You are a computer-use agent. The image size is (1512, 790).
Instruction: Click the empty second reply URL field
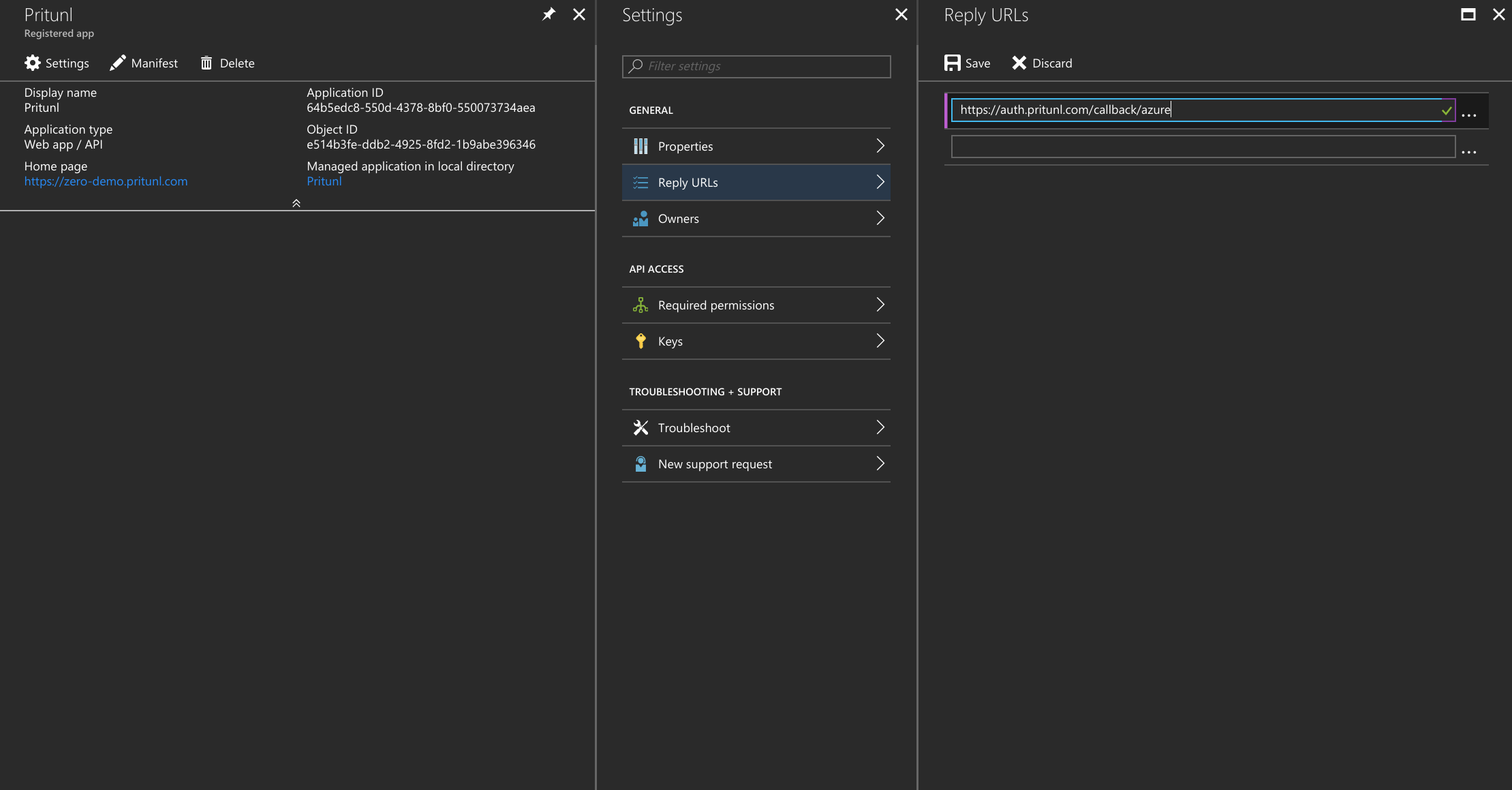point(1203,147)
